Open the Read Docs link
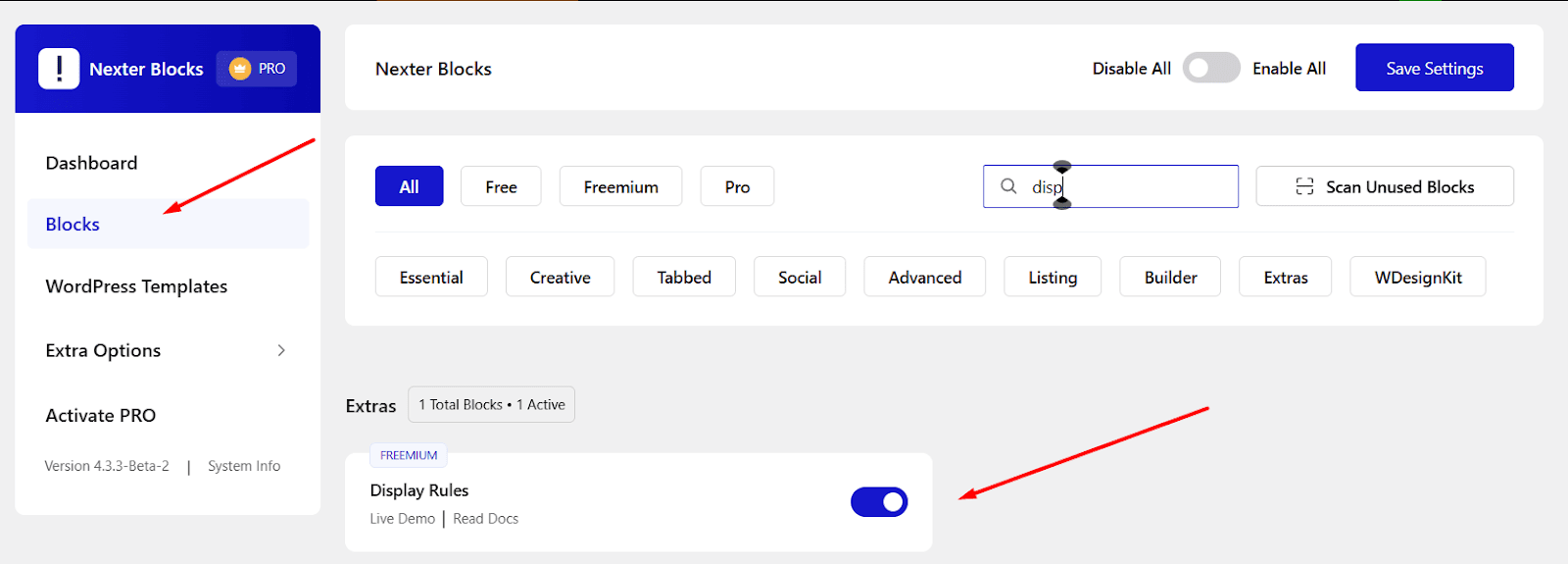 [x=485, y=519]
